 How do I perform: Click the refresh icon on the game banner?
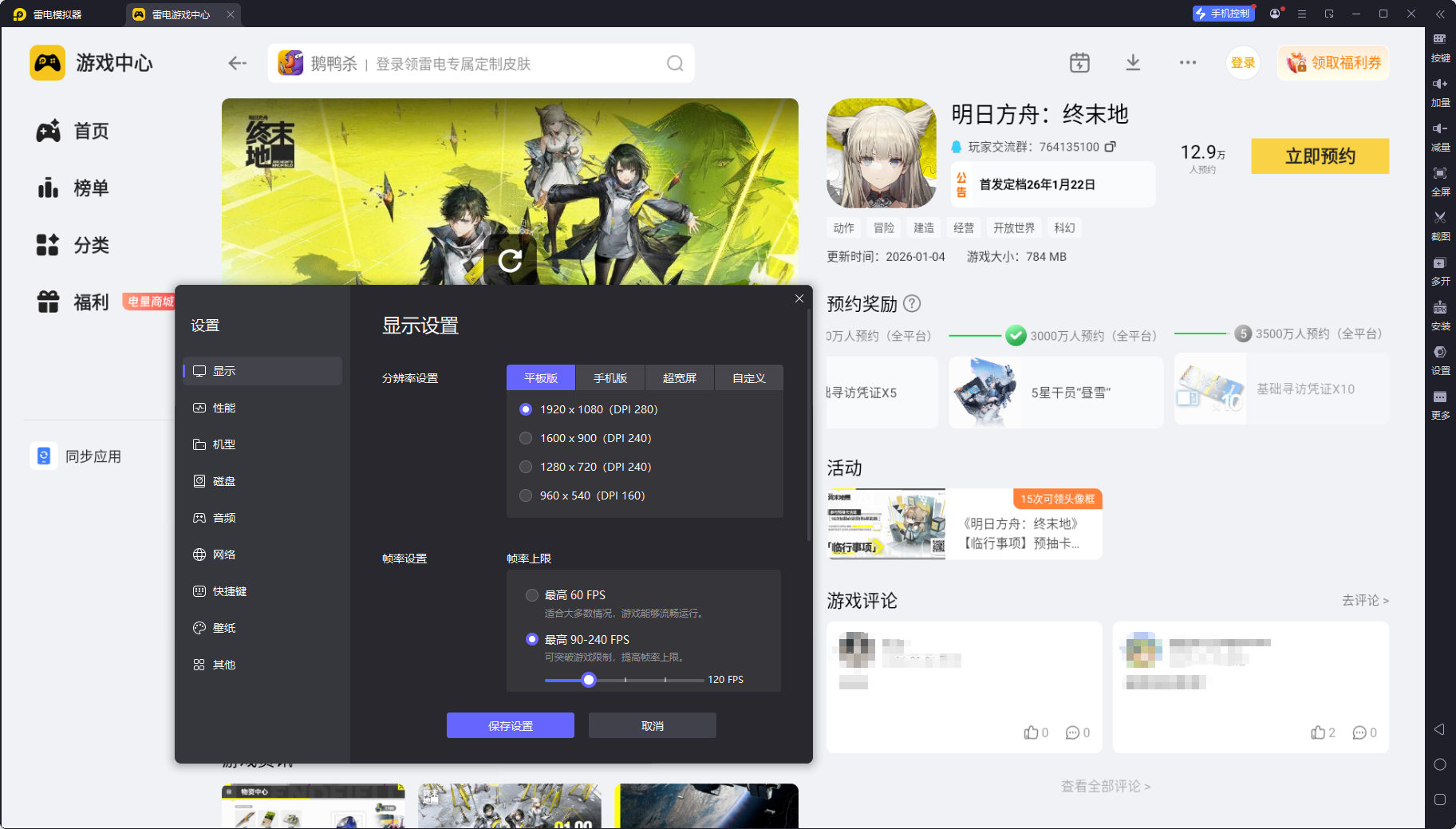(x=510, y=260)
